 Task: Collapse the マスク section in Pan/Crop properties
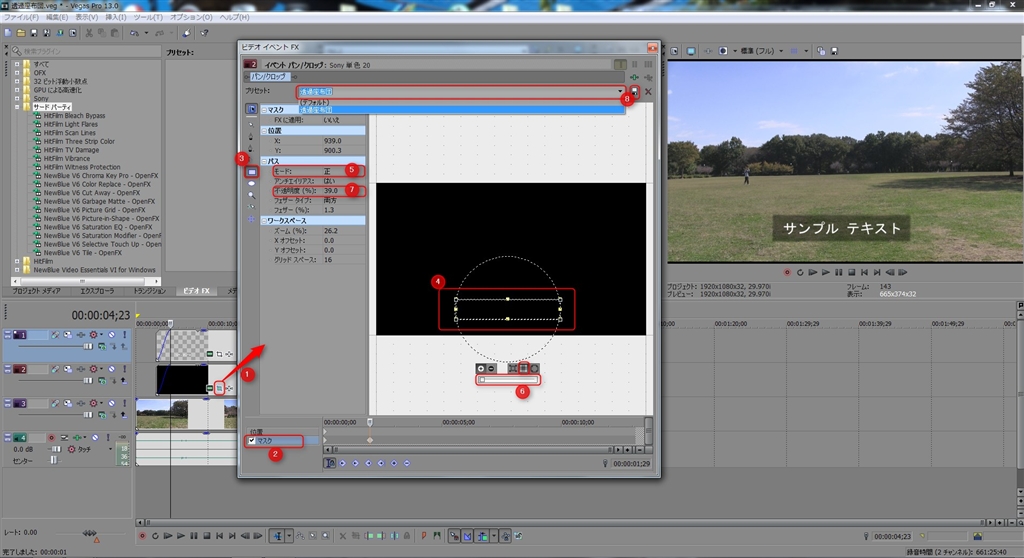[264, 110]
